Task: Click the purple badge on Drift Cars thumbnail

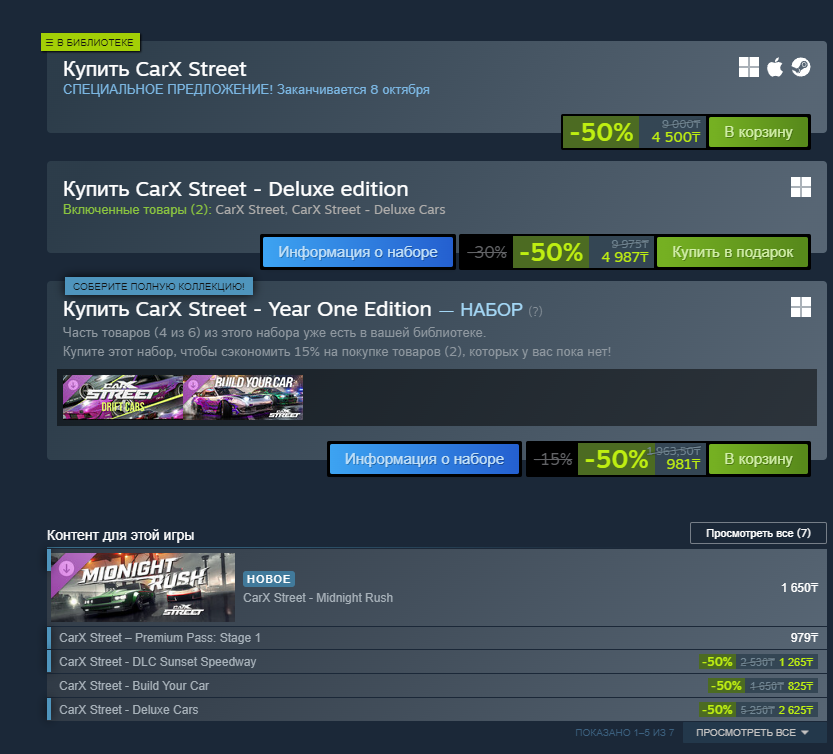Action: 73,385
